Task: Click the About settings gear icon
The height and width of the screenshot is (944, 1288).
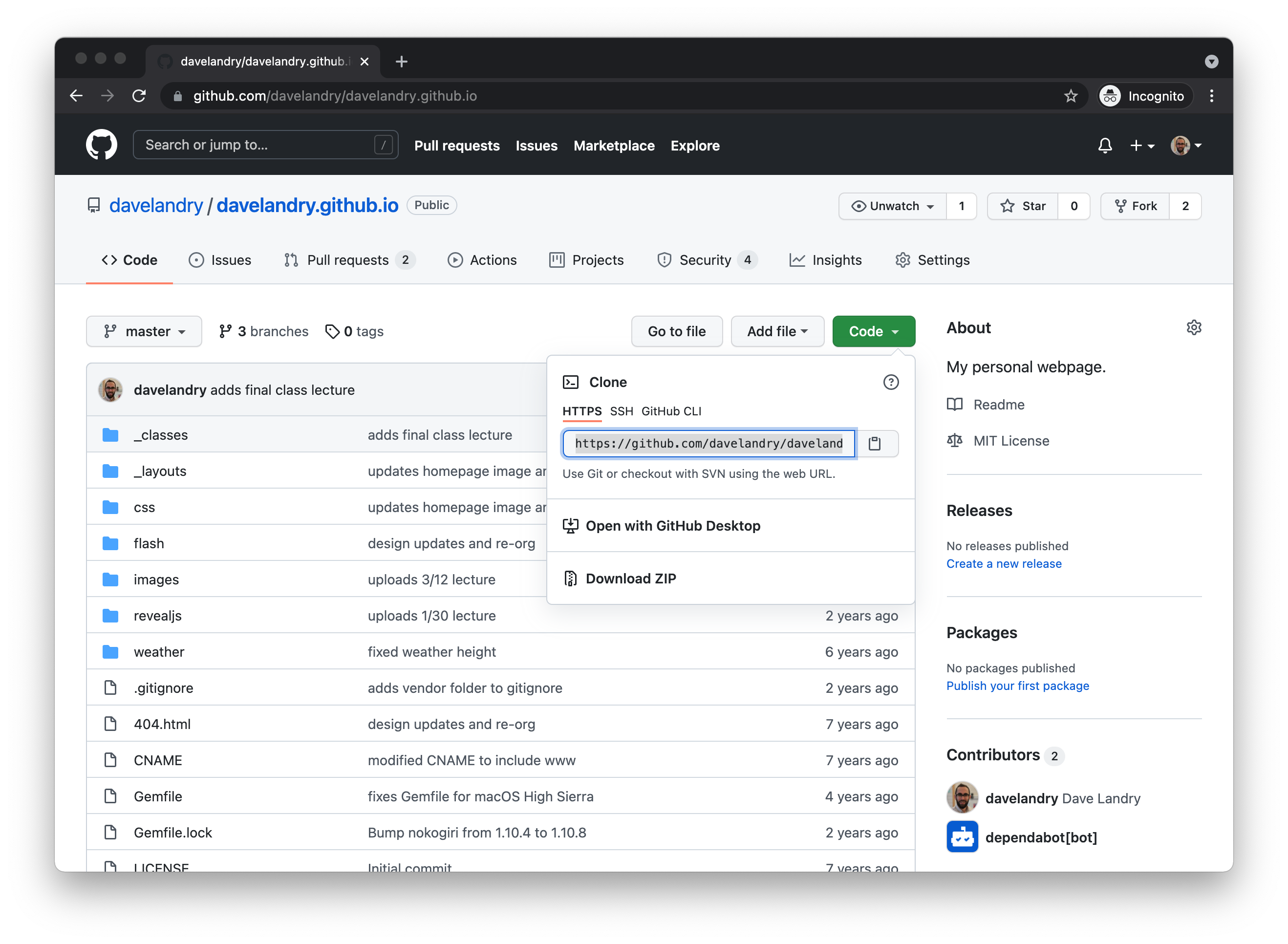Action: (x=1194, y=327)
